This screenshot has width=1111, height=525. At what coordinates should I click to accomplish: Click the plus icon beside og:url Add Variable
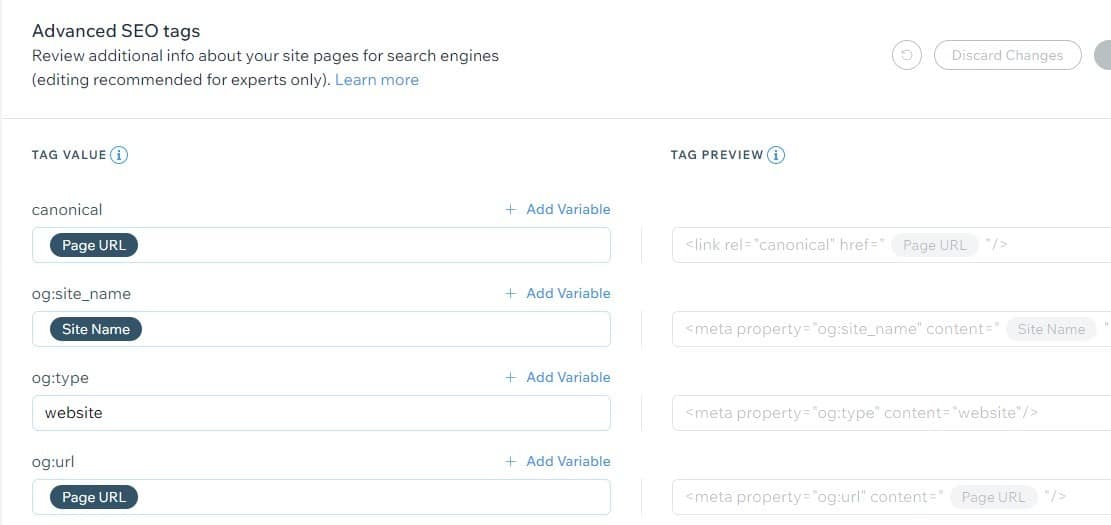click(510, 461)
